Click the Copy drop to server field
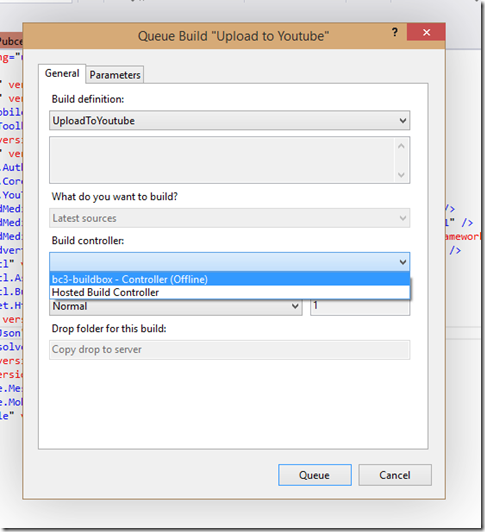 pyautogui.click(x=229, y=349)
